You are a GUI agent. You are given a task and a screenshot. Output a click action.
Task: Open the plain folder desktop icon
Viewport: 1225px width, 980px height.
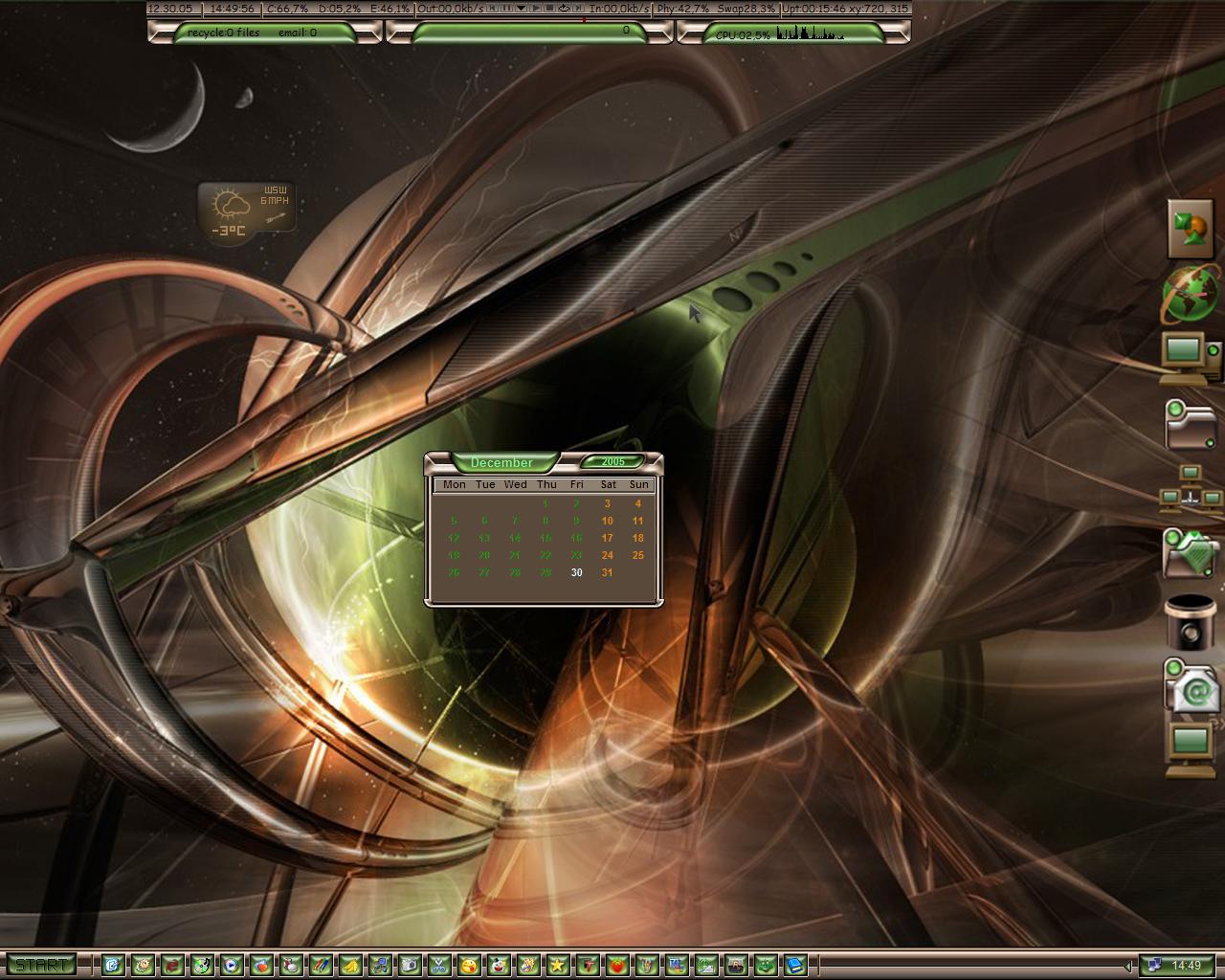tap(1190, 424)
